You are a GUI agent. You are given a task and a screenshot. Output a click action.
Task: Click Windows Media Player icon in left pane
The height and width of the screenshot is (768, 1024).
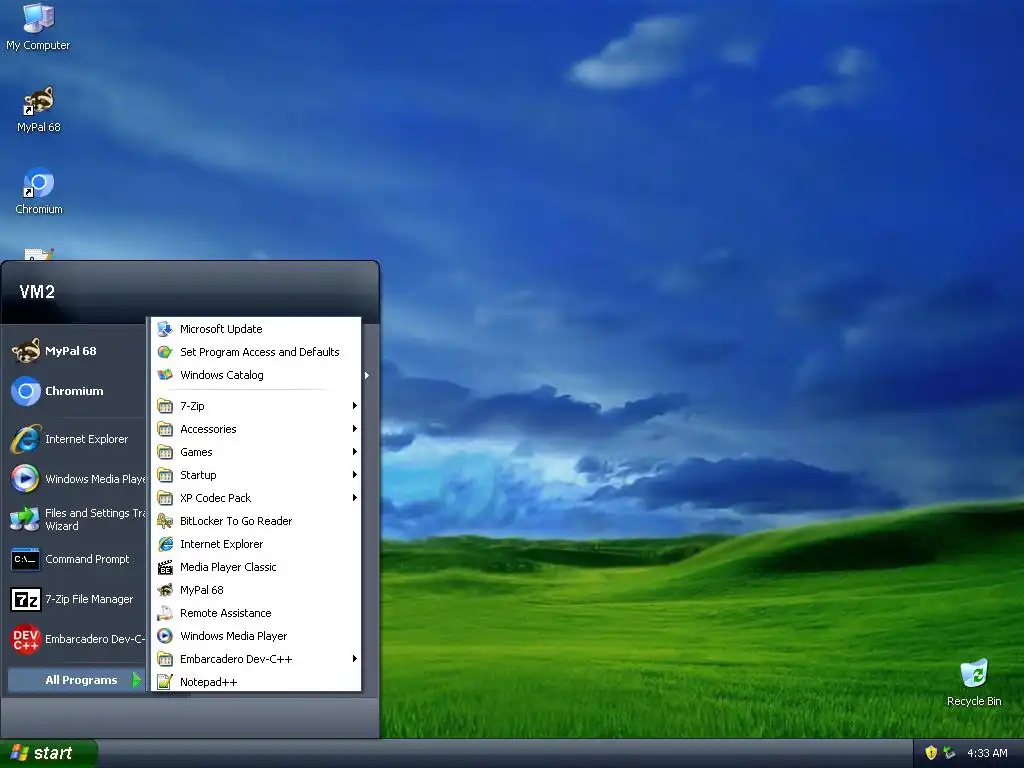pos(25,479)
